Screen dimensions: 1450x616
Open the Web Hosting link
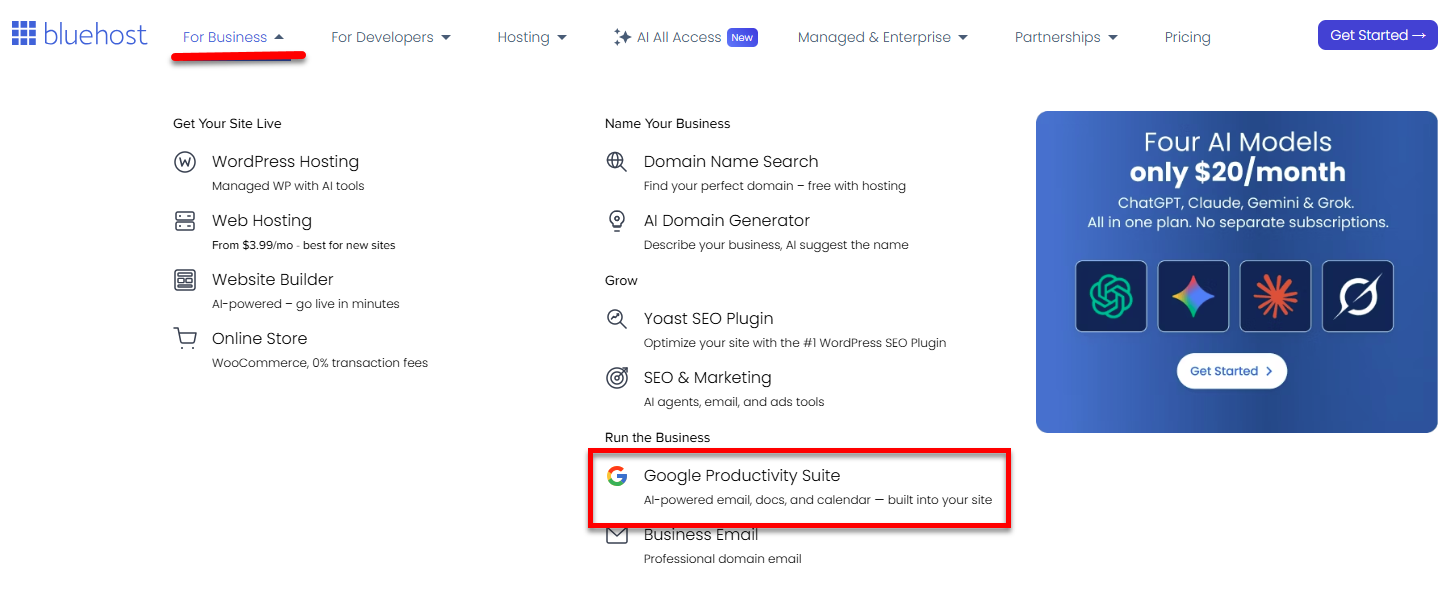pos(262,221)
